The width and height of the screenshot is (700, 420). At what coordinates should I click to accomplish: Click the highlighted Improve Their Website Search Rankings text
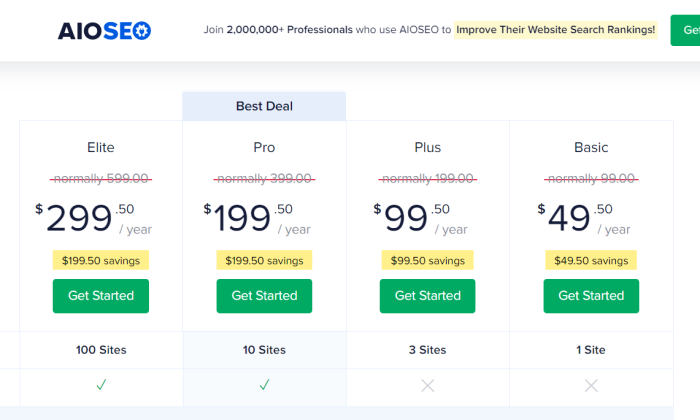tap(555, 30)
